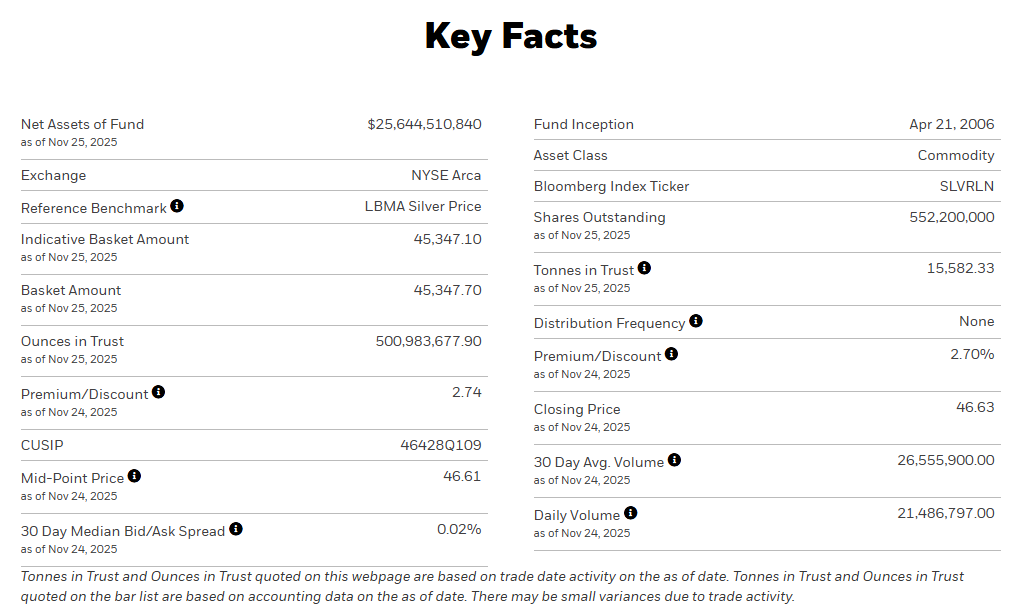Click the Daily Volume info icon
The width and height of the screenshot is (1028, 605).
pyautogui.click(x=630, y=513)
